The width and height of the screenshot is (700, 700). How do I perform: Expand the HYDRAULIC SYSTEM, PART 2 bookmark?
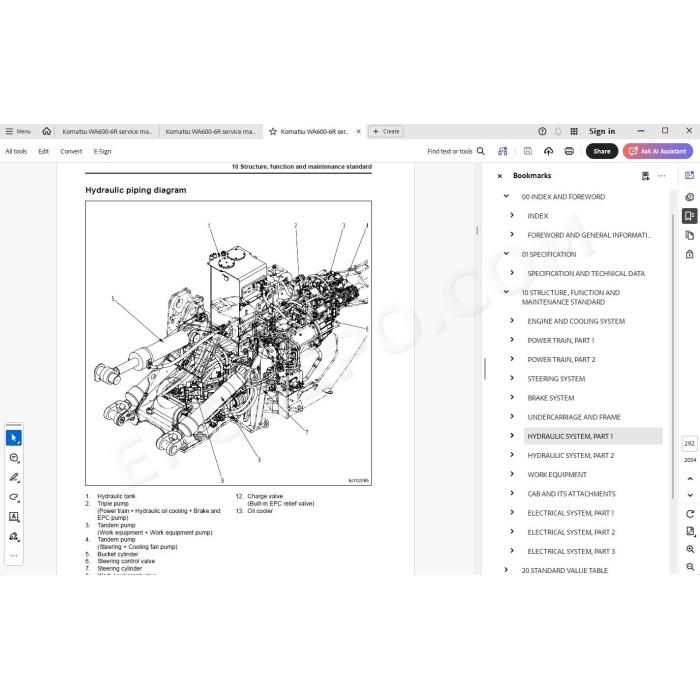512,455
